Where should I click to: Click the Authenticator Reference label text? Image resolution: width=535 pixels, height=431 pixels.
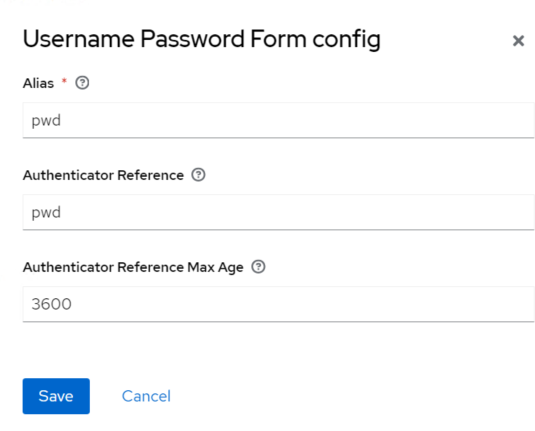(x=103, y=175)
